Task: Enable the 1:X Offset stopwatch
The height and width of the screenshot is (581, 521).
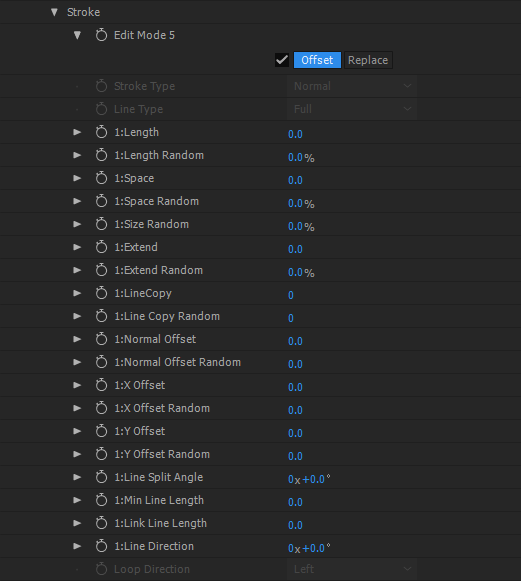Action: click(x=101, y=385)
